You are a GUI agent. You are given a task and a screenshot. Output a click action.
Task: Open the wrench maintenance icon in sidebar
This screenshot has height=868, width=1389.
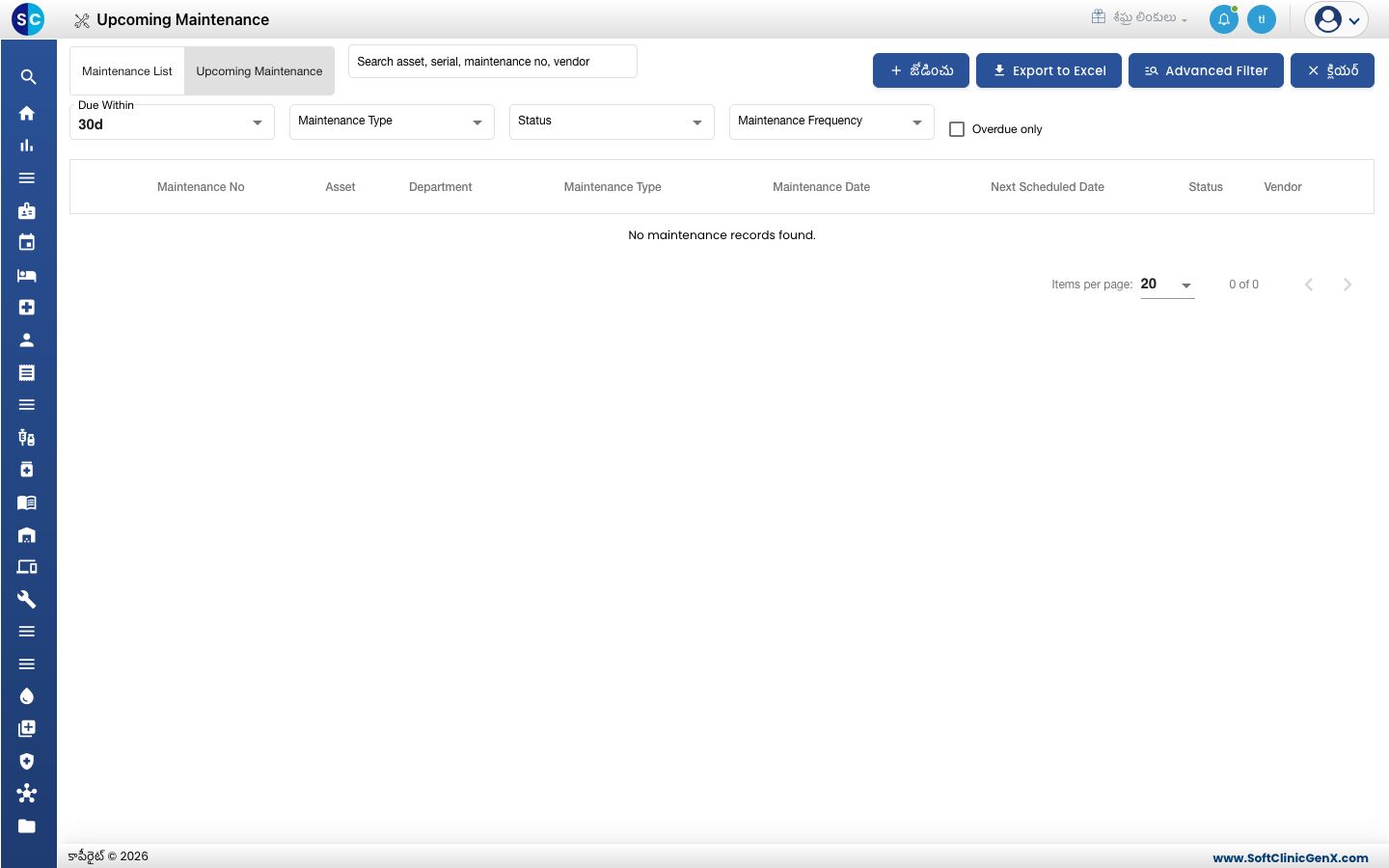click(x=27, y=599)
